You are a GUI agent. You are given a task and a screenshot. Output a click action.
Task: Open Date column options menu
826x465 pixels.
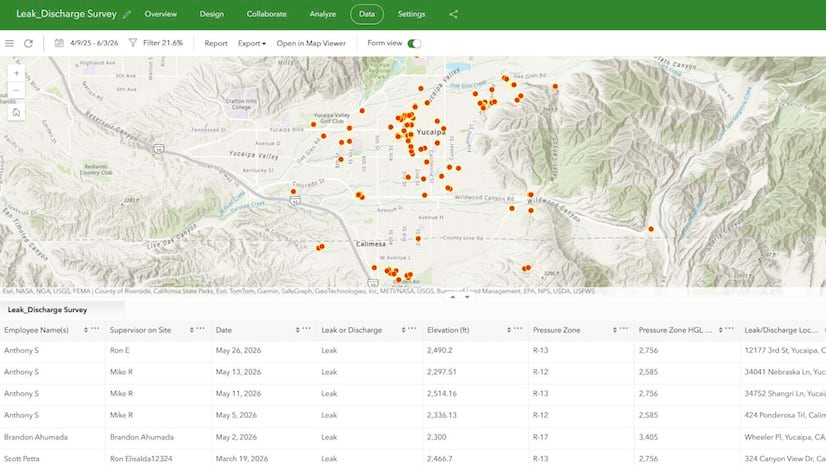tap(307, 329)
